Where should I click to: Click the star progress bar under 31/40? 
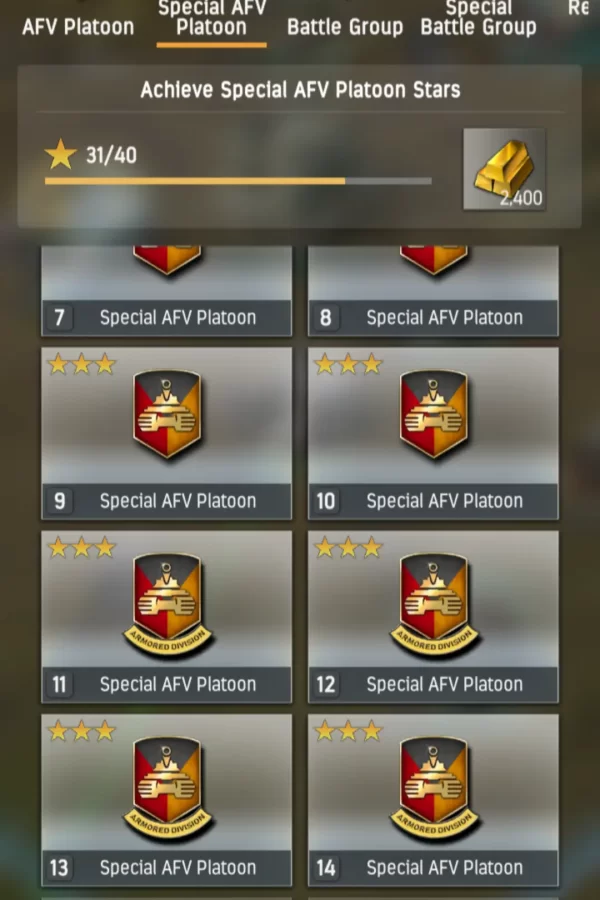[238, 181]
